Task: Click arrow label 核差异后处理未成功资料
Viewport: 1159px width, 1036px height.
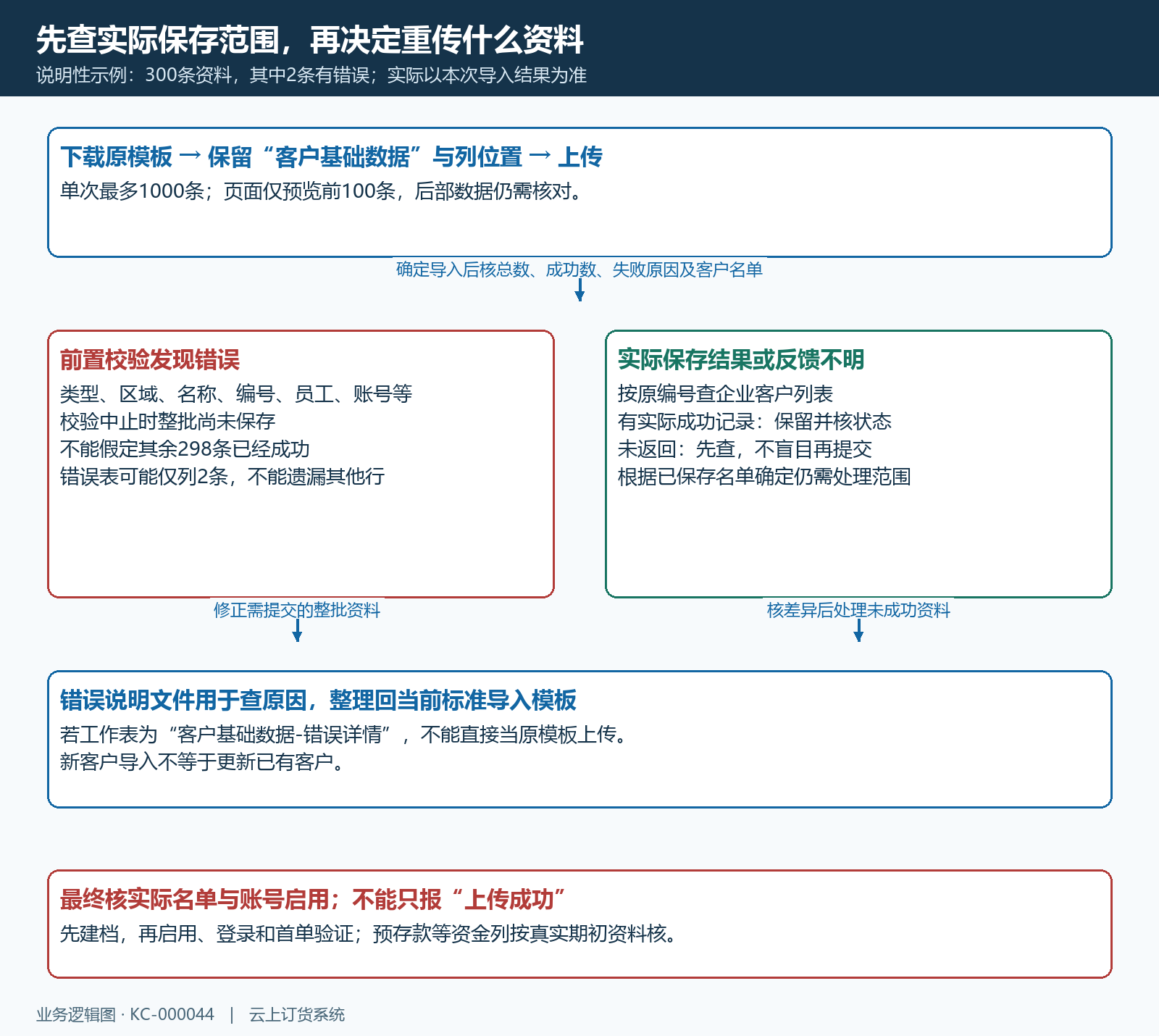Action: click(x=858, y=610)
